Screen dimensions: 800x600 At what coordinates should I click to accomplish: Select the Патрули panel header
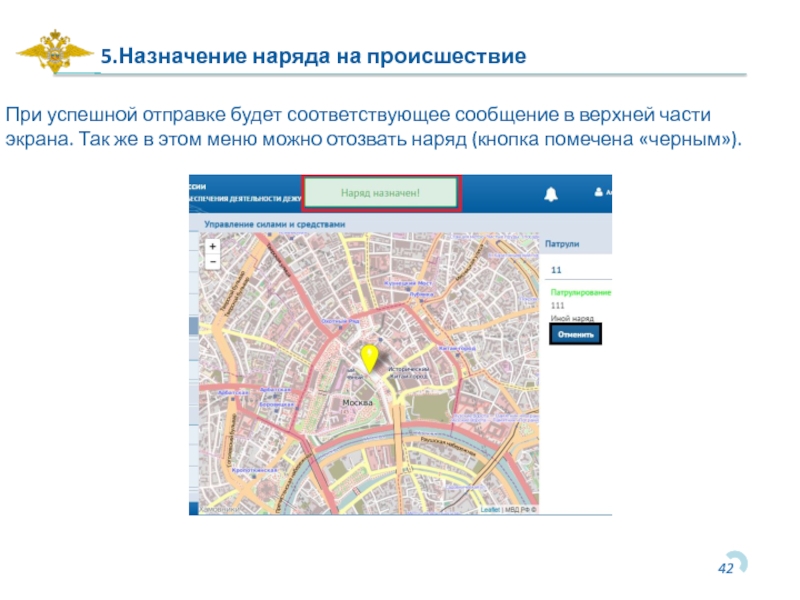click(x=562, y=243)
